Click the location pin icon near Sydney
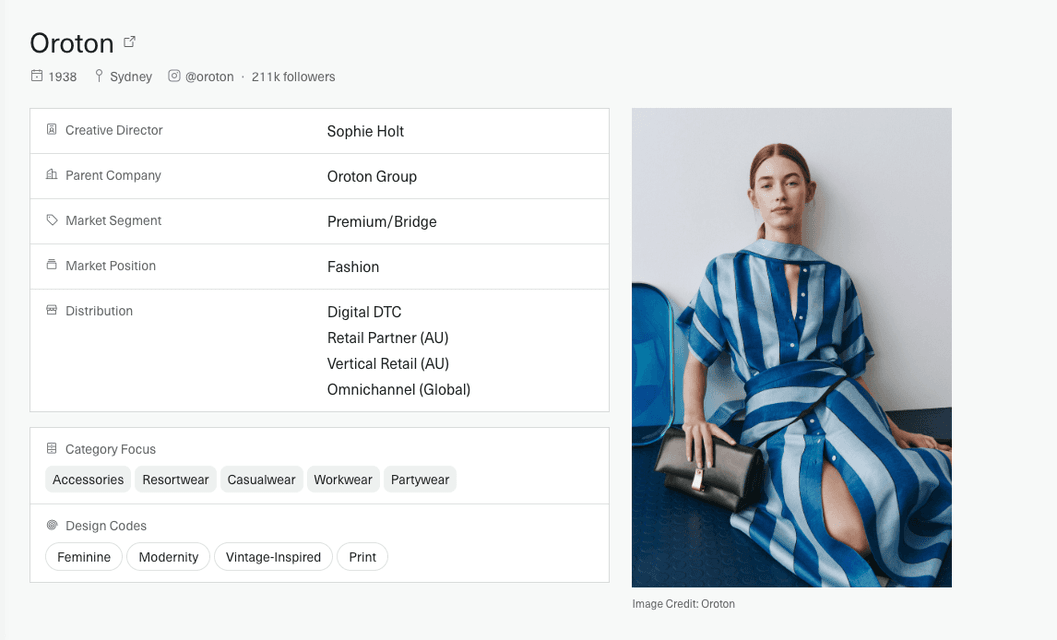This screenshot has height=640, width=1057. click(99, 76)
